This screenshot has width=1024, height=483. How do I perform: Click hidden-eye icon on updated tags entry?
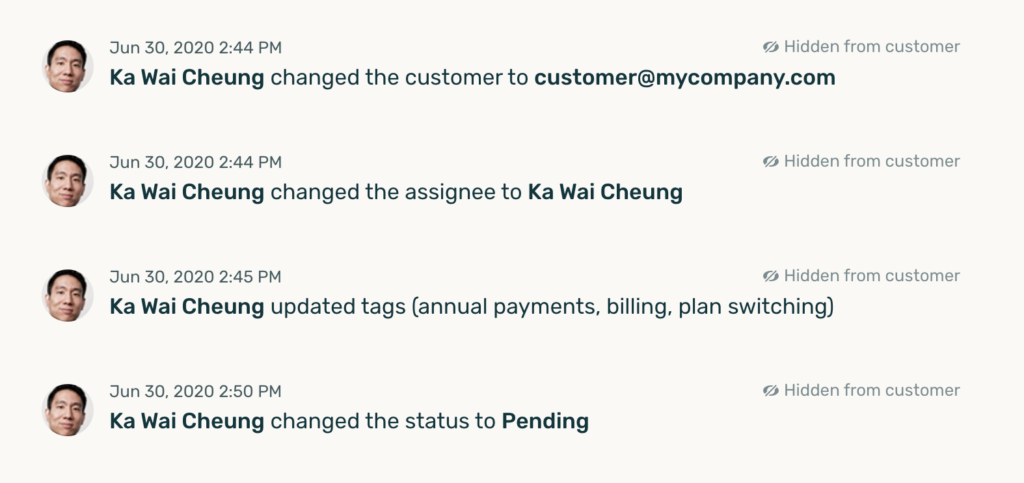click(x=770, y=276)
